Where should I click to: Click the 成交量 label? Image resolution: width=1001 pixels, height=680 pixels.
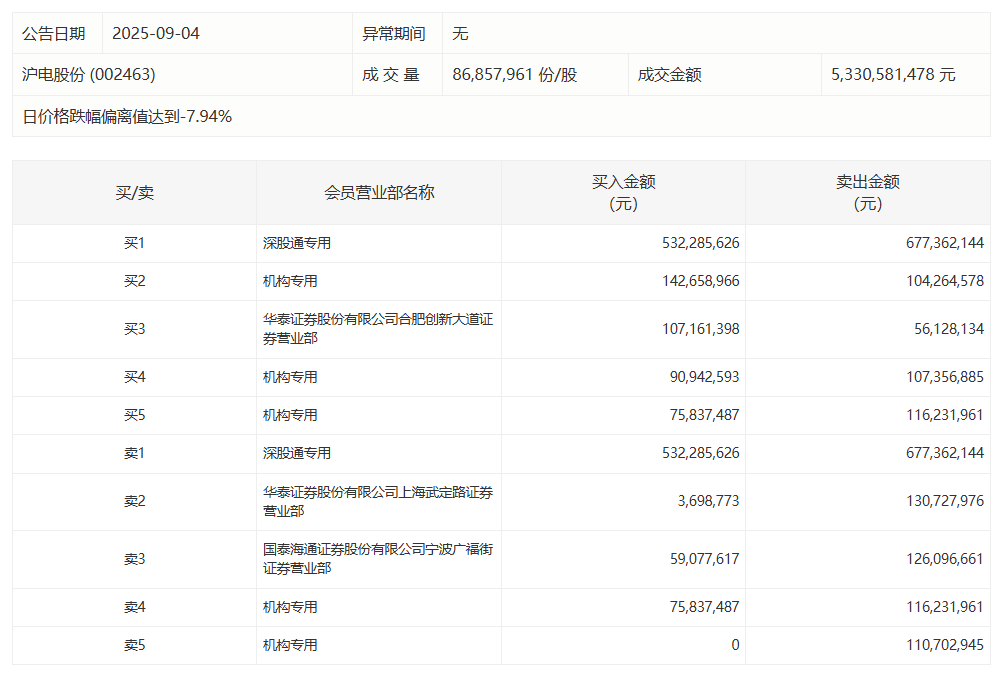point(391,75)
